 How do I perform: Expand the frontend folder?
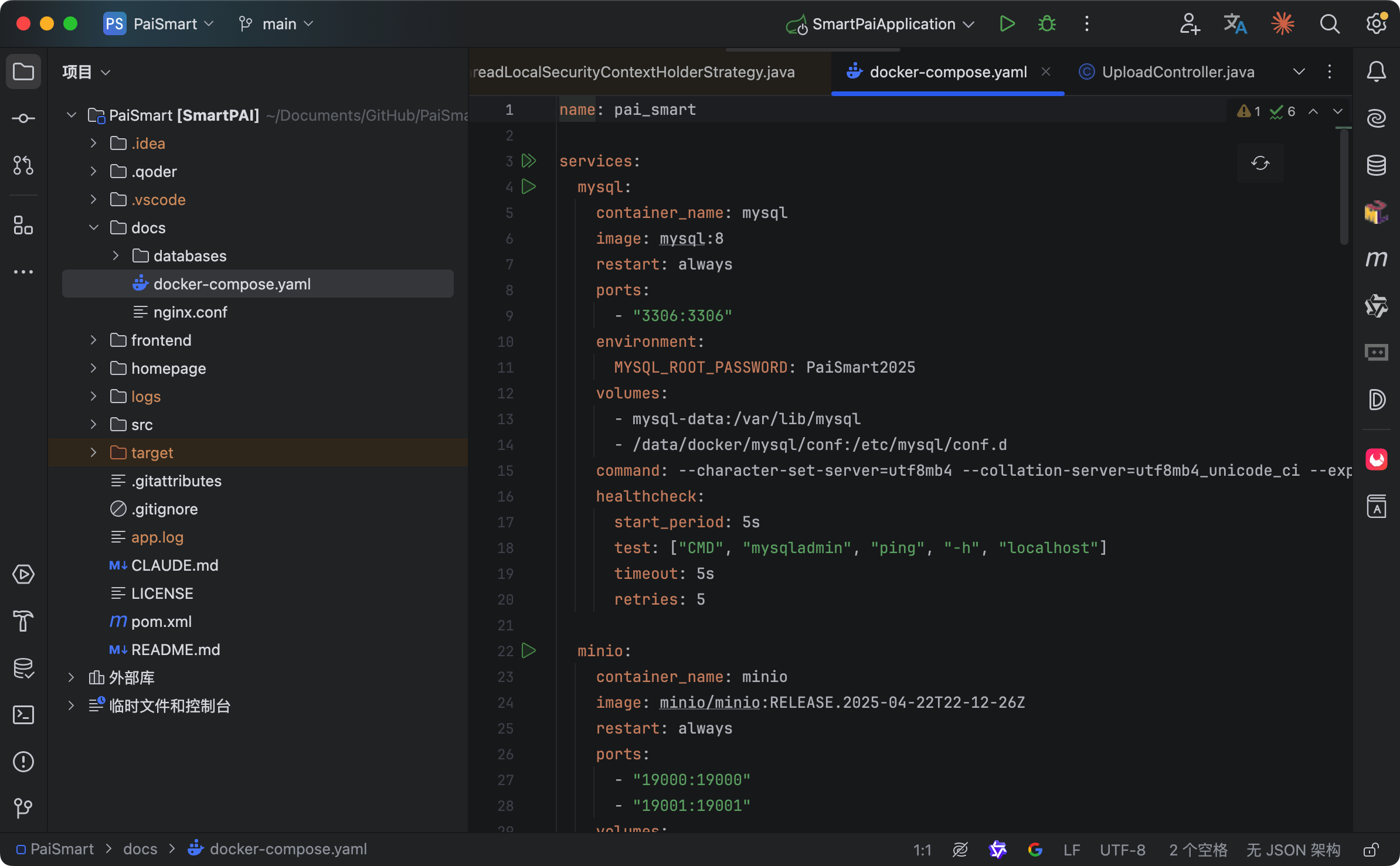93,340
